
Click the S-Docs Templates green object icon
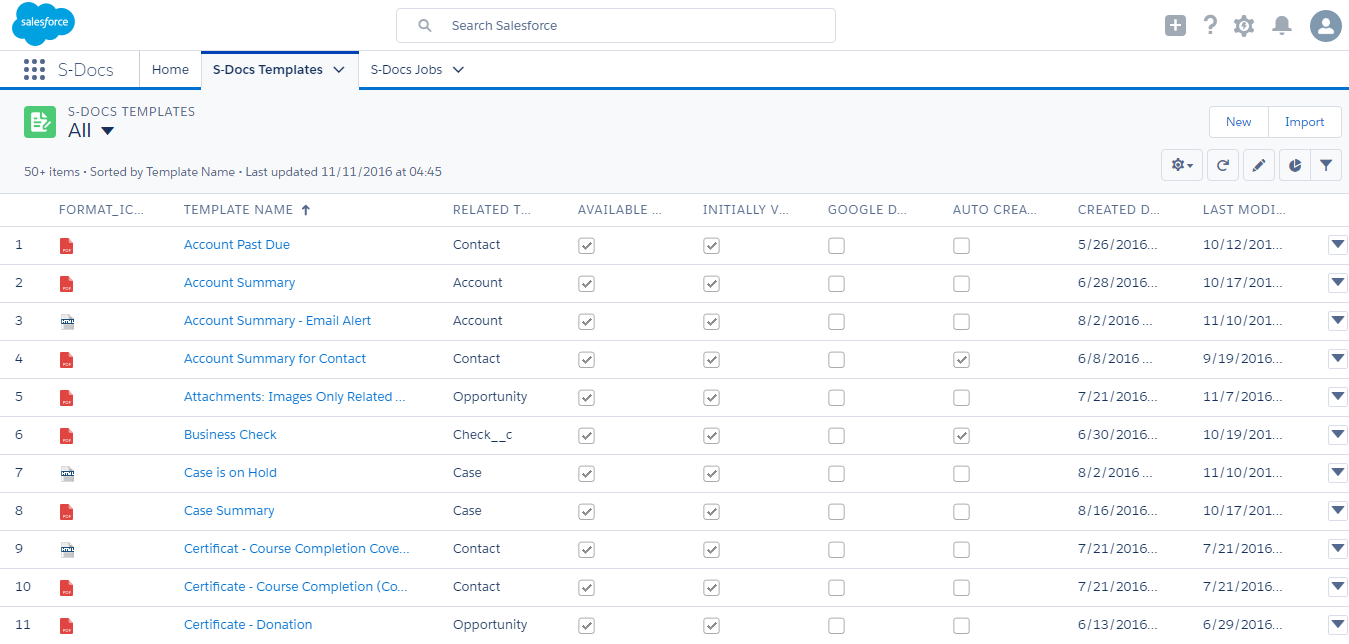coord(40,122)
